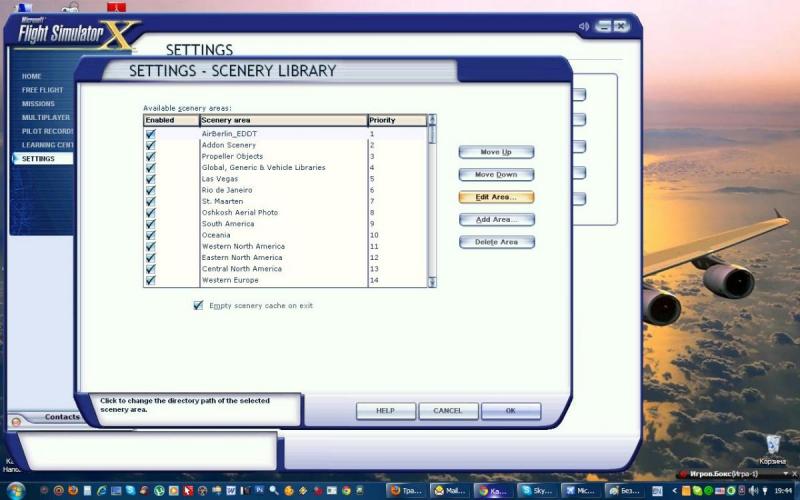800x500 pixels.
Task: Click the scenery list scrollbar thumb
Action: coord(432,135)
